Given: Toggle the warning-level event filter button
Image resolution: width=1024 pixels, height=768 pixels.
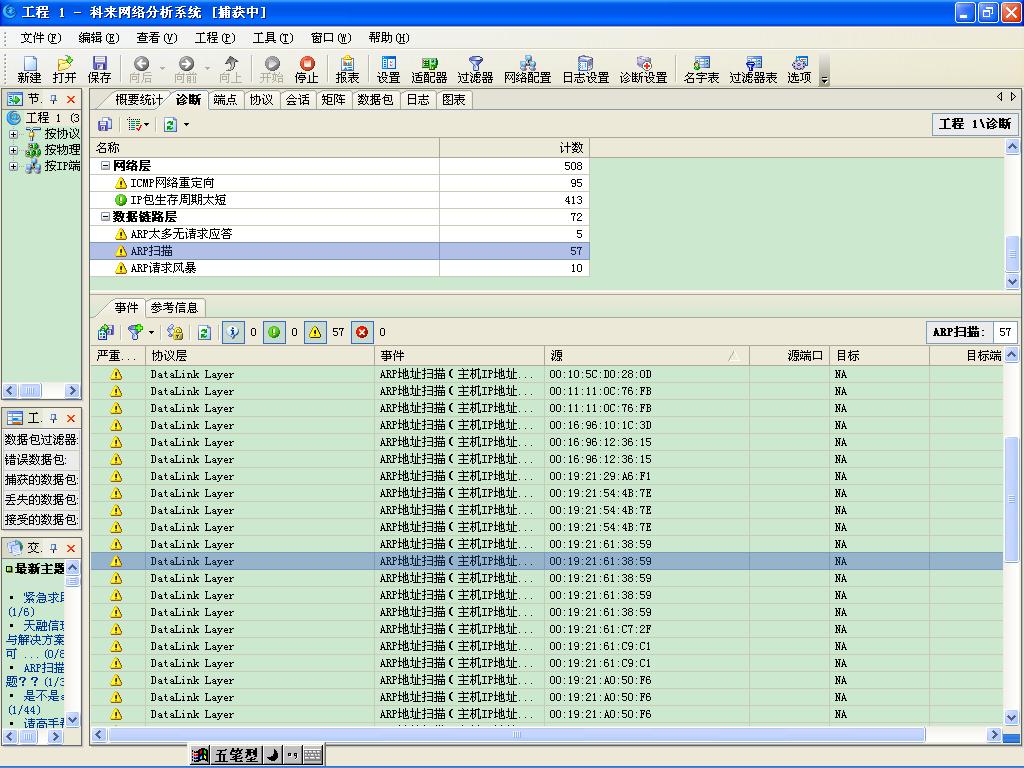Looking at the screenshot, I should tap(315, 332).
